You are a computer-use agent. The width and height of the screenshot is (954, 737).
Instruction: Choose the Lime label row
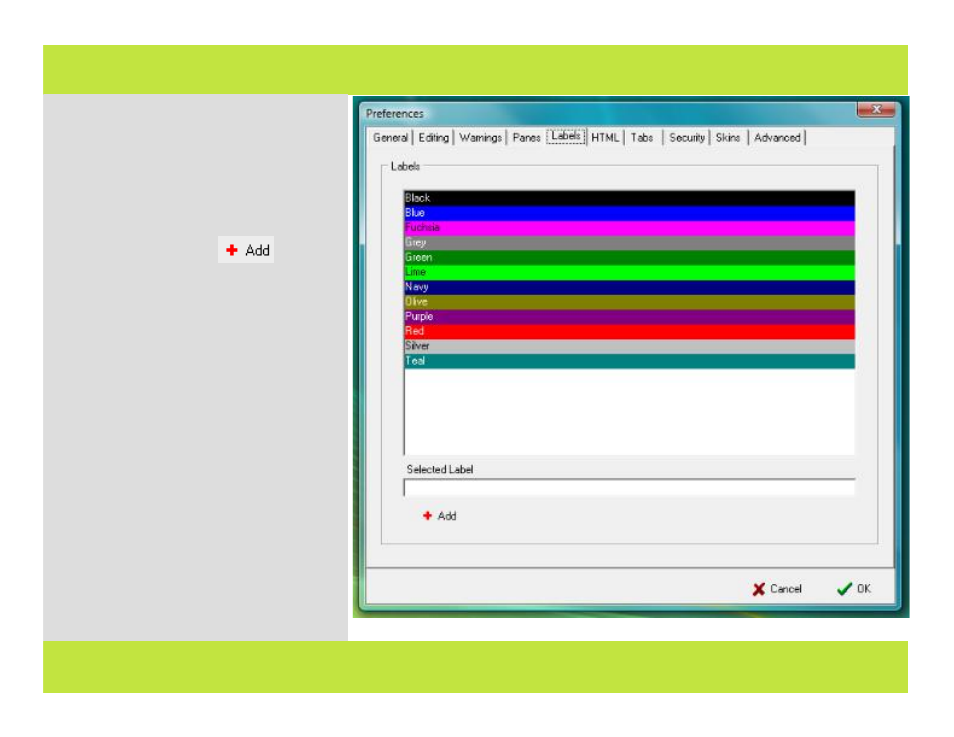tap(629, 272)
